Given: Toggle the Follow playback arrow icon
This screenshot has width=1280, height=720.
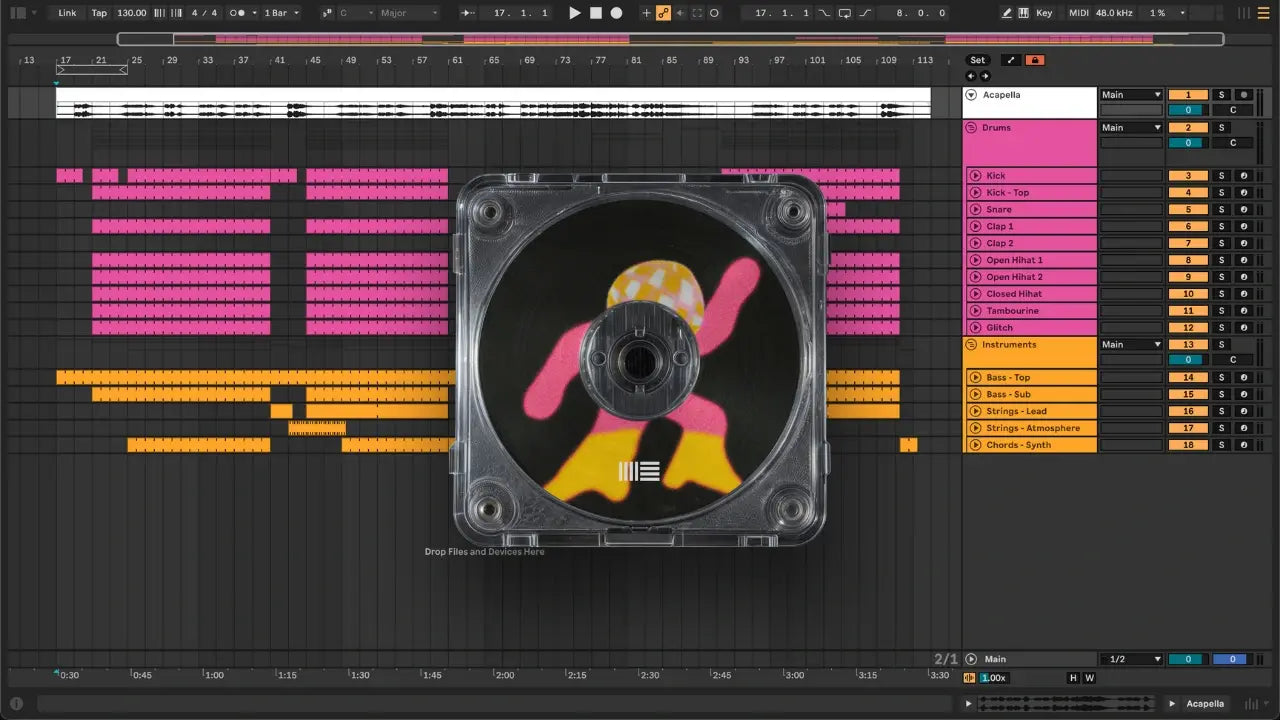Looking at the screenshot, I should [467, 13].
